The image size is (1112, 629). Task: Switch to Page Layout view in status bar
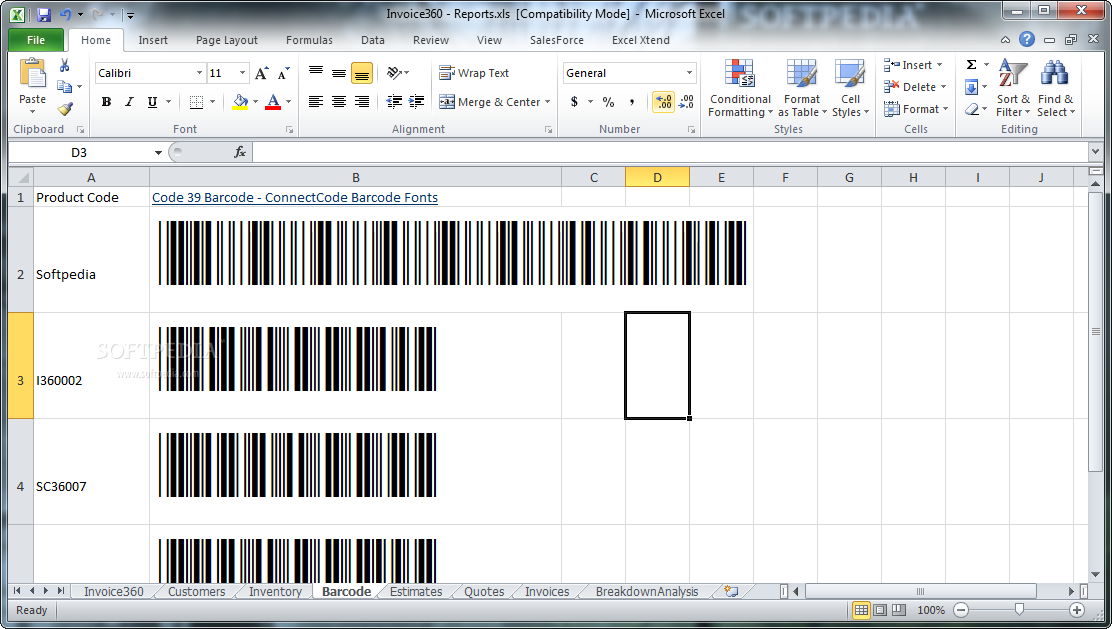click(x=880, y=610)
